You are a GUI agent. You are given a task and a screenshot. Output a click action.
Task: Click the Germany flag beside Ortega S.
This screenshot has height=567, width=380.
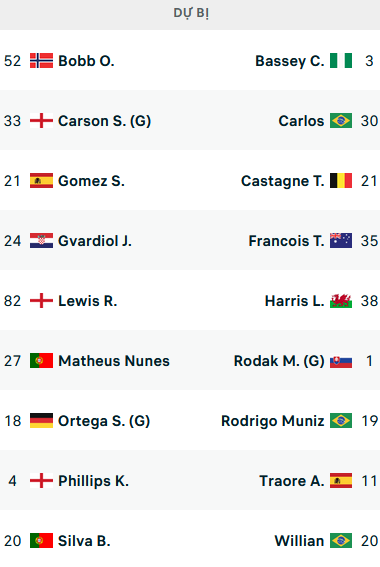point(41,421)
